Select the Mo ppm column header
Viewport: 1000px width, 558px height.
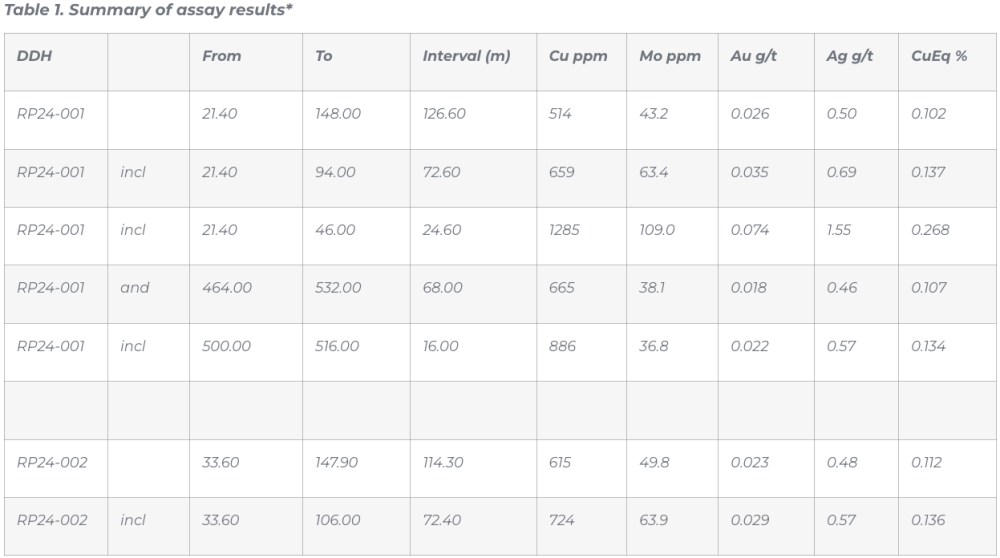click(670, 57)
